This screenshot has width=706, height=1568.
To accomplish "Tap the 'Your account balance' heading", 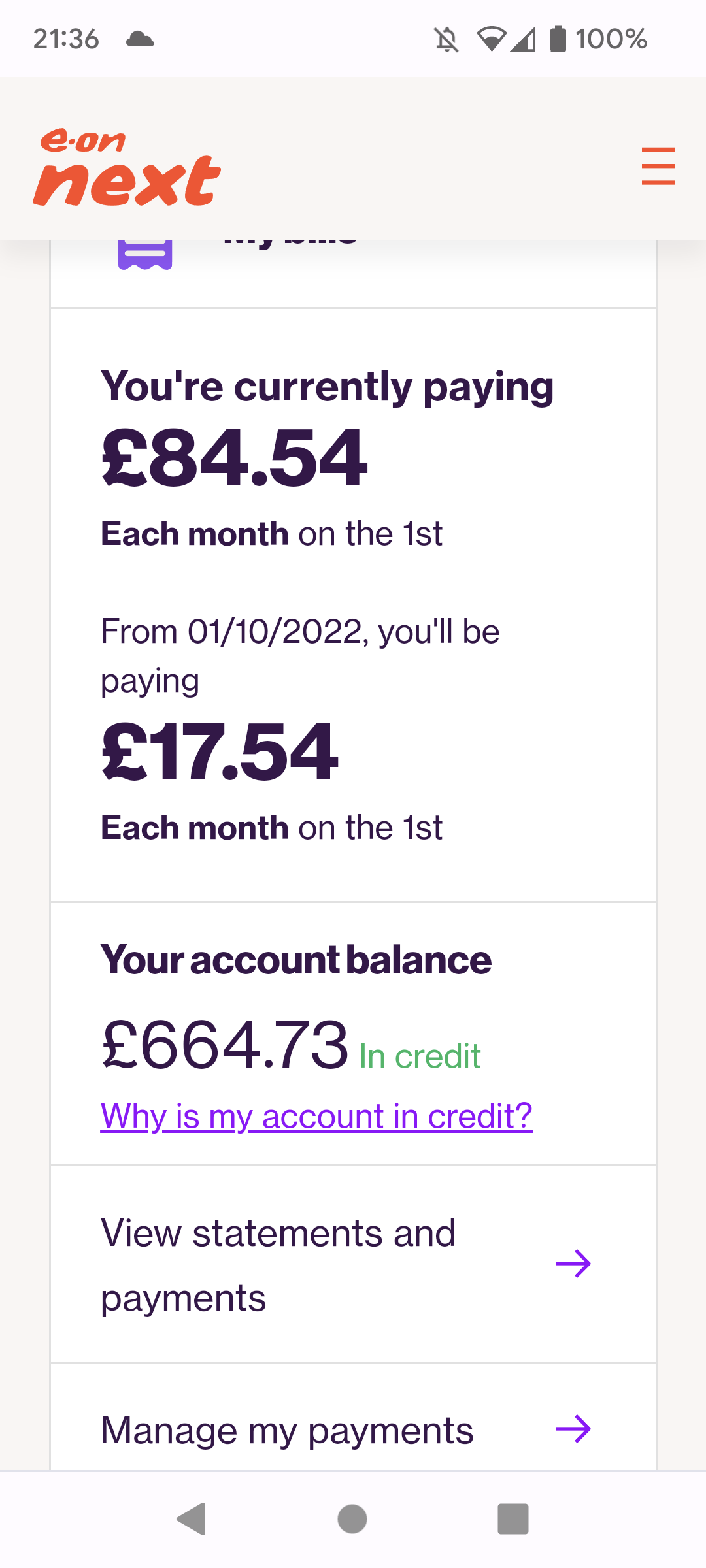I will tap(296, 960).
